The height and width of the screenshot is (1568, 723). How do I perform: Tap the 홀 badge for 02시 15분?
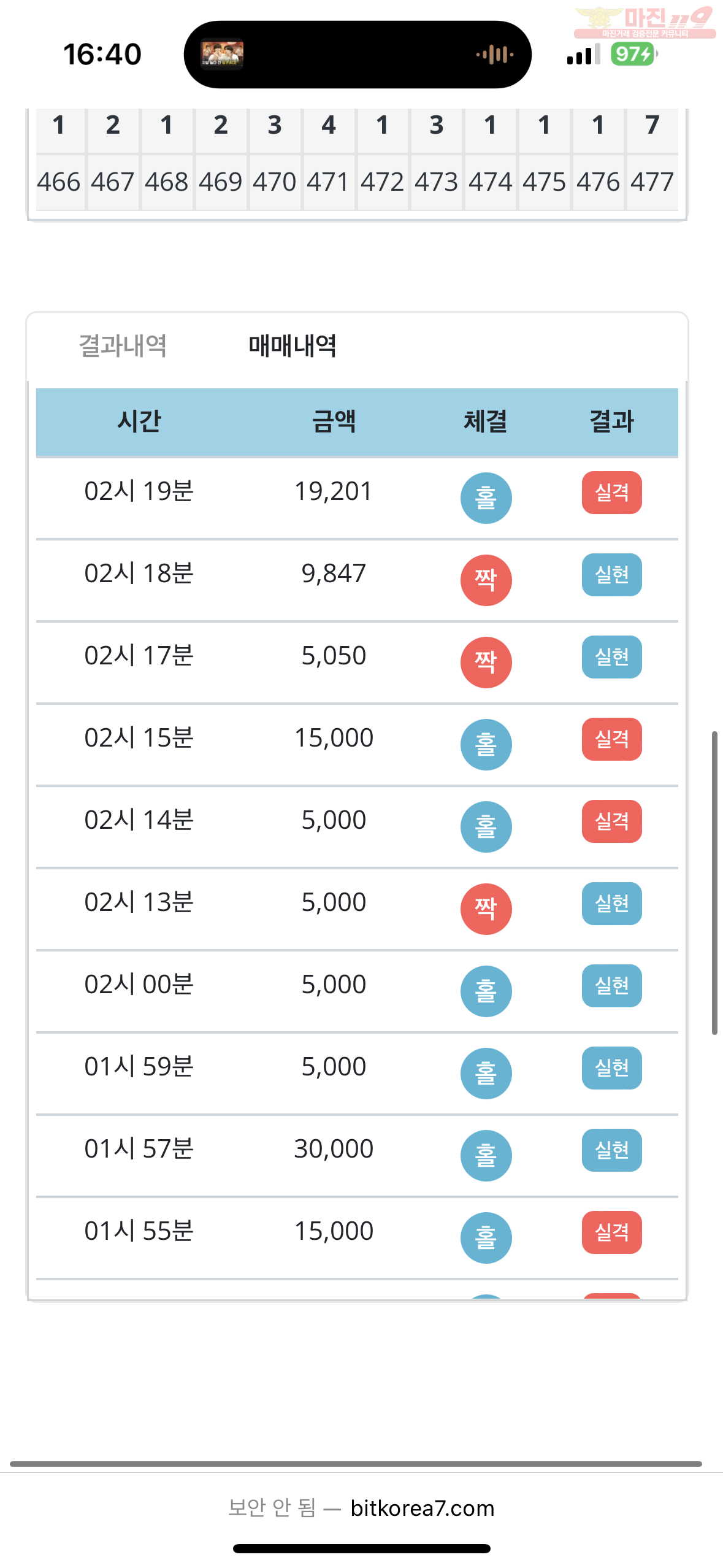[486, 744]
